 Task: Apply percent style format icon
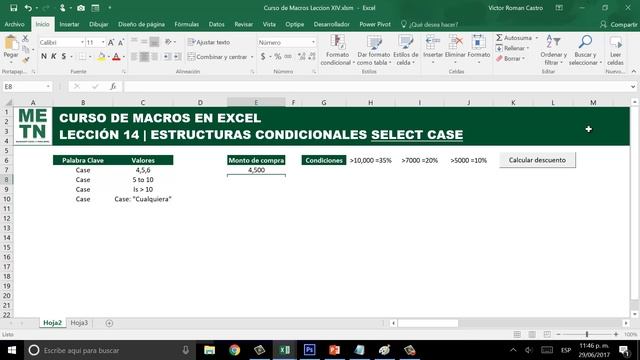(x=278, y=57)
